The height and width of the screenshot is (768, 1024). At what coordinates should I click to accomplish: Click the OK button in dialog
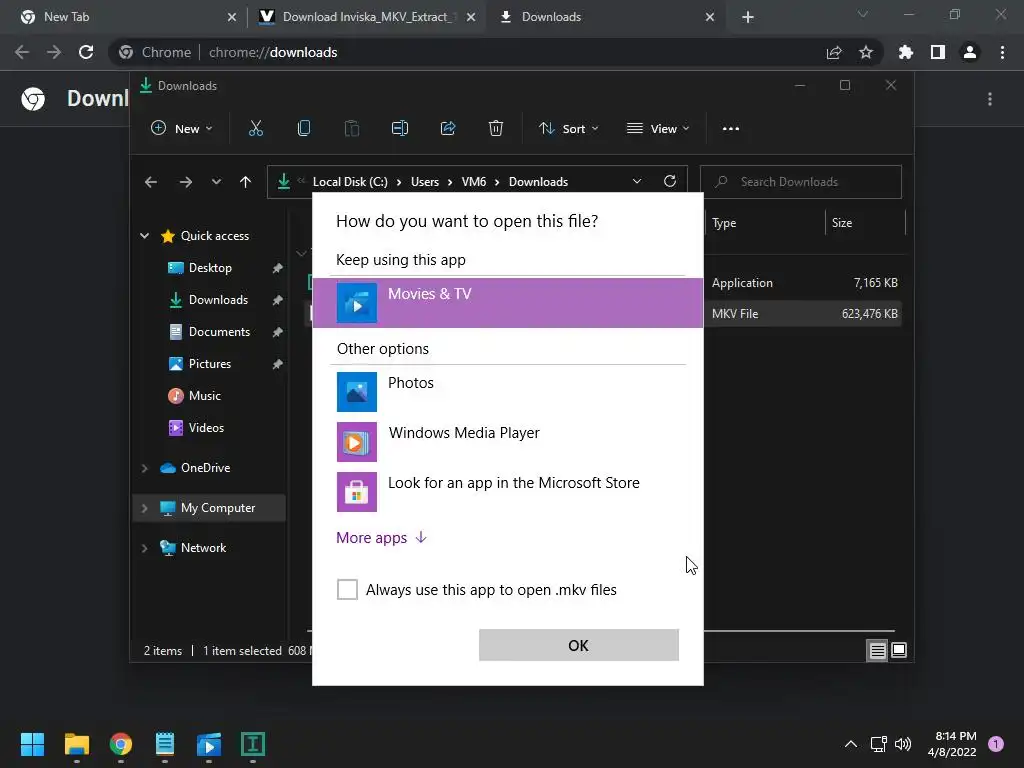(579, 645)
